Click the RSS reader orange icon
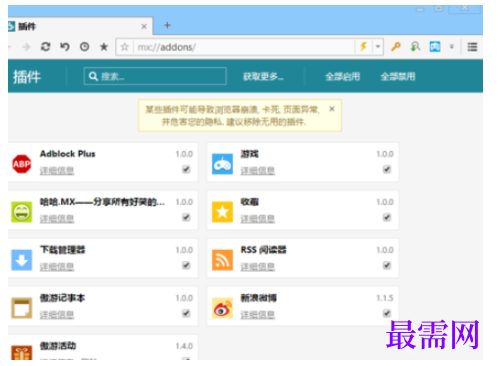The width and height of the screenshot is (498, 366). [222, 260]
